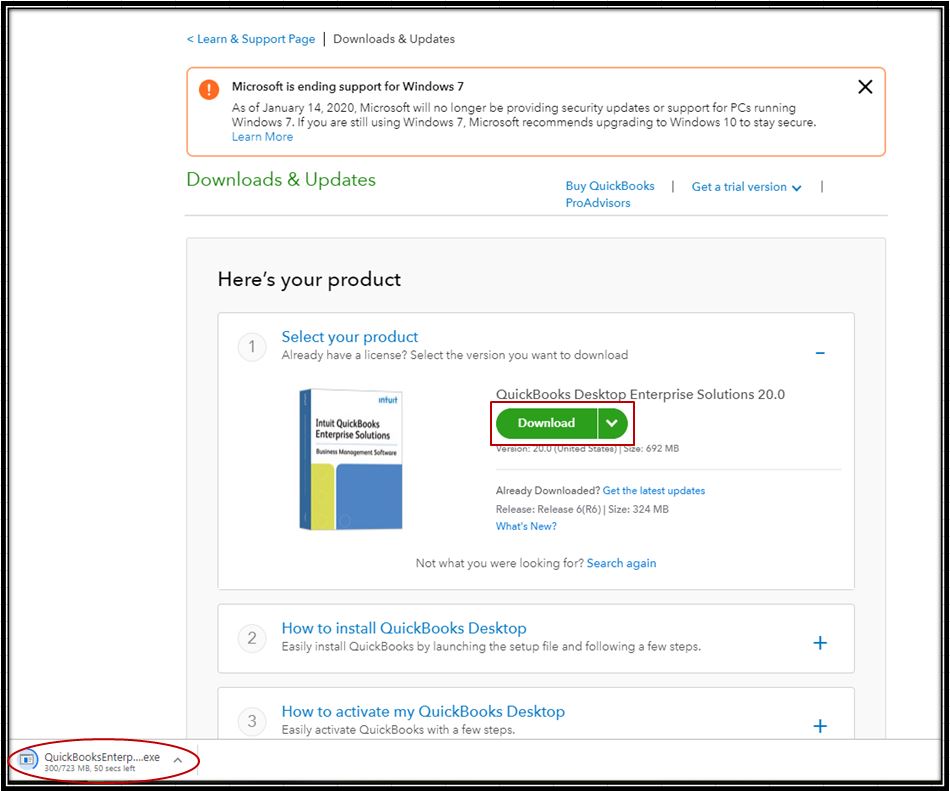
Task: Click the step 1 number circle
Action: point(252,347)
